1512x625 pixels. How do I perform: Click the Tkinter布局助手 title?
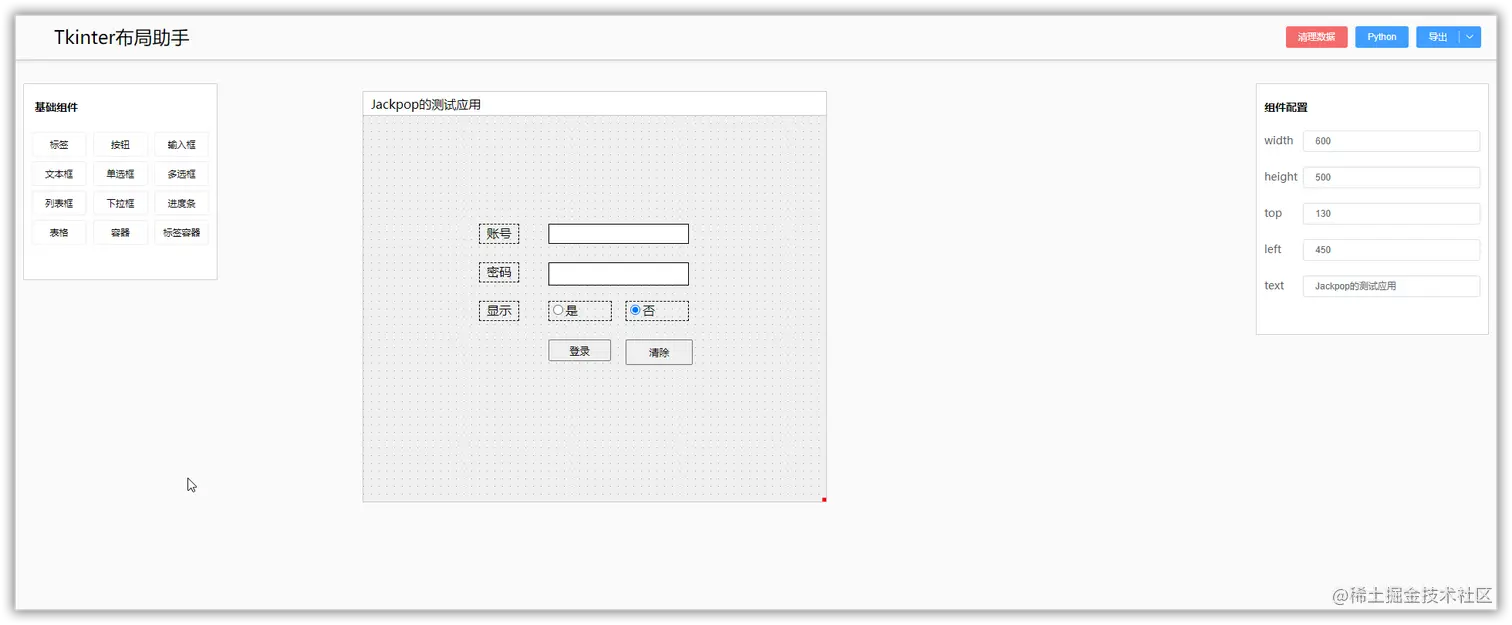click(x=122, y=38)
